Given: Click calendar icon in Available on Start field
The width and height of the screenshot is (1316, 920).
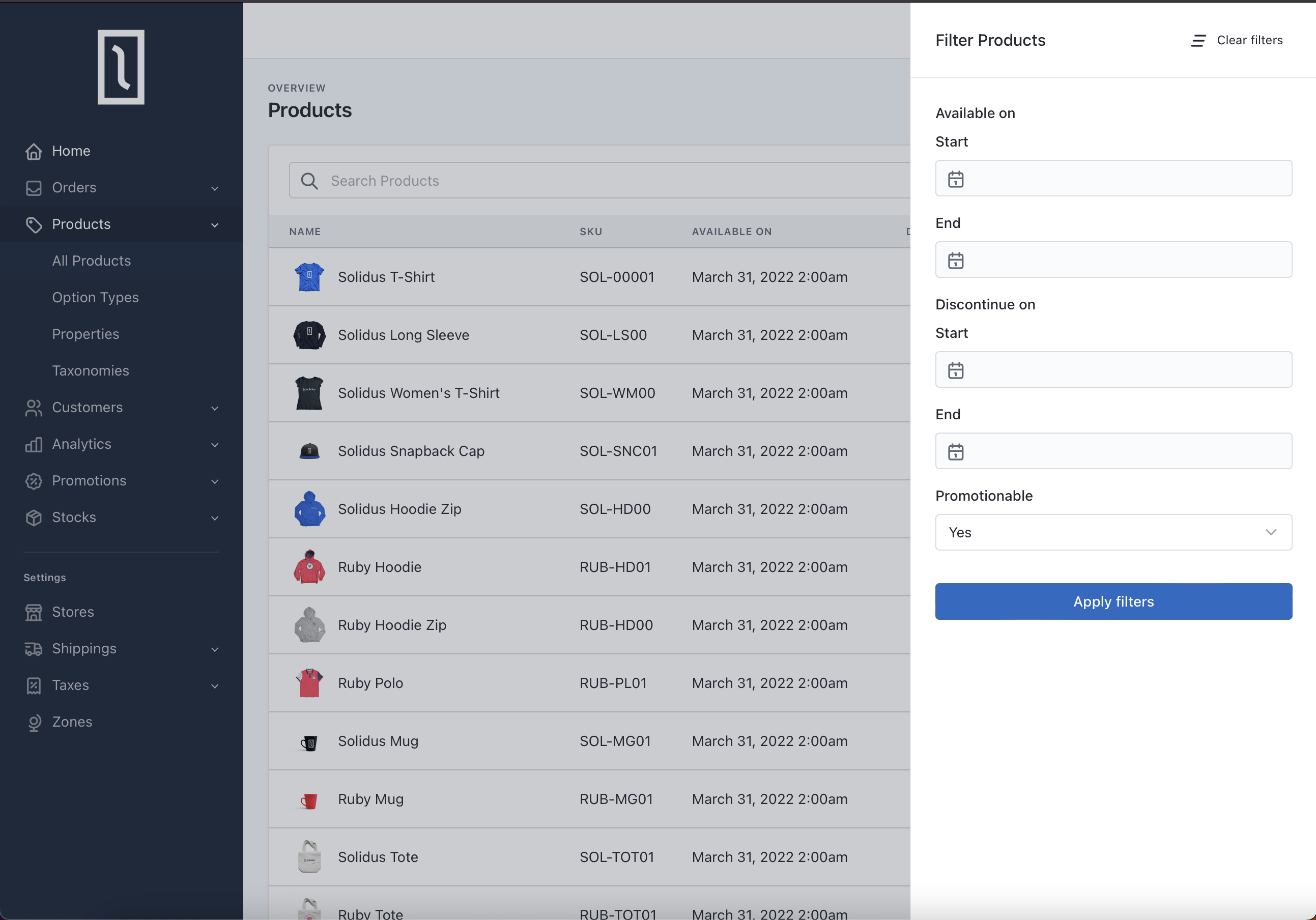Looking at the screenshot, I should (956, 179).
